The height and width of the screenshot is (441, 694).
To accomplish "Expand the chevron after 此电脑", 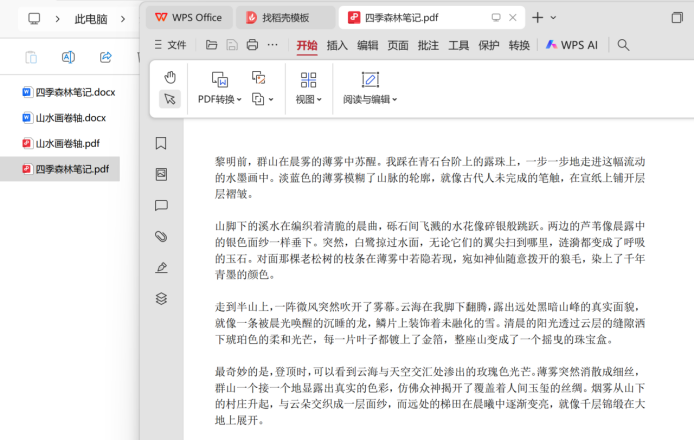I will (x=123, y=19).
